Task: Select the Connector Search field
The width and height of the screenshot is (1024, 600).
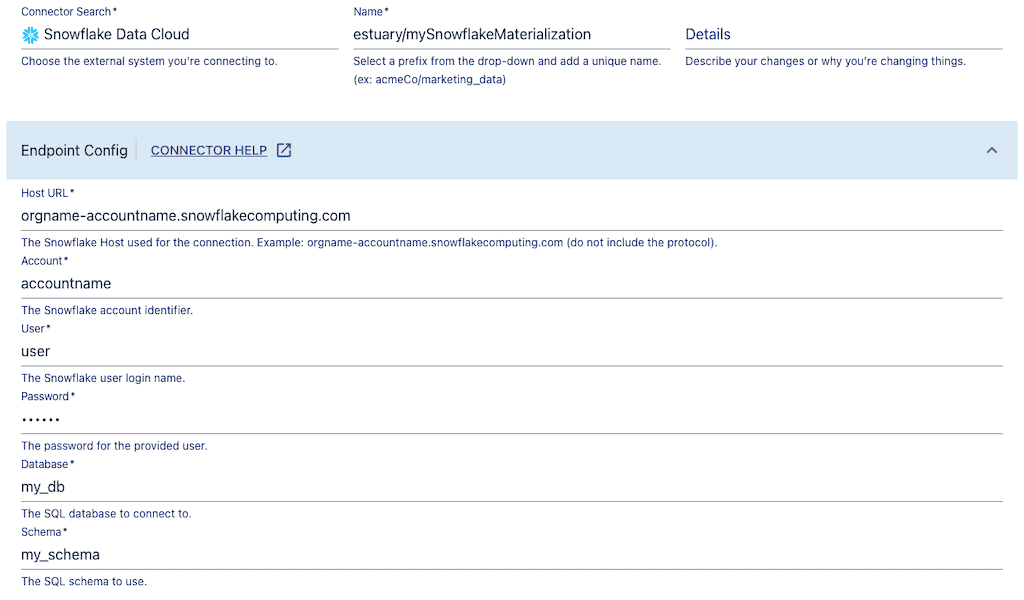Action: click(180, 35)
